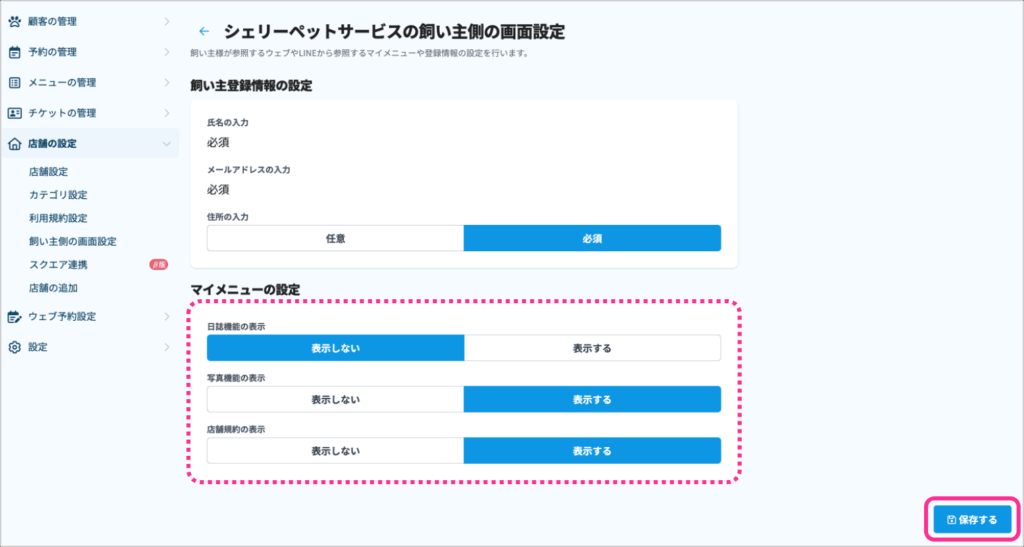Click the 住所の入力 label
Screen dimensions: 1024x547
(x=228, y=217)
